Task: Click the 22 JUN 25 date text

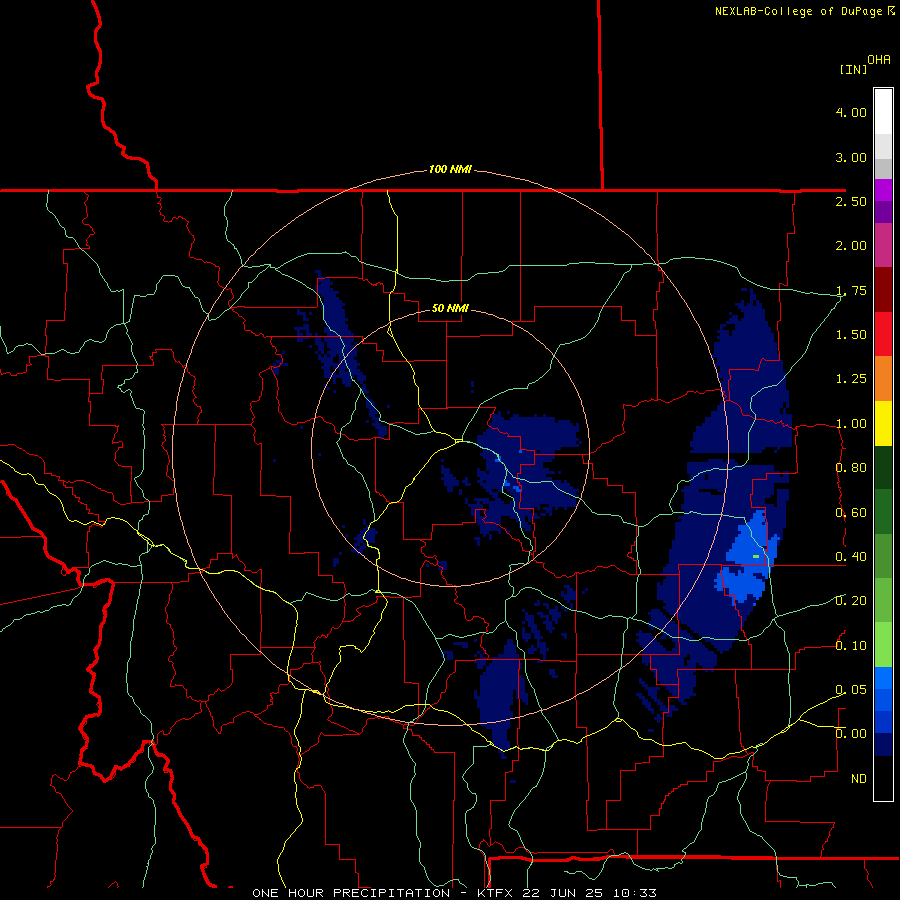Action: (564, 893)
